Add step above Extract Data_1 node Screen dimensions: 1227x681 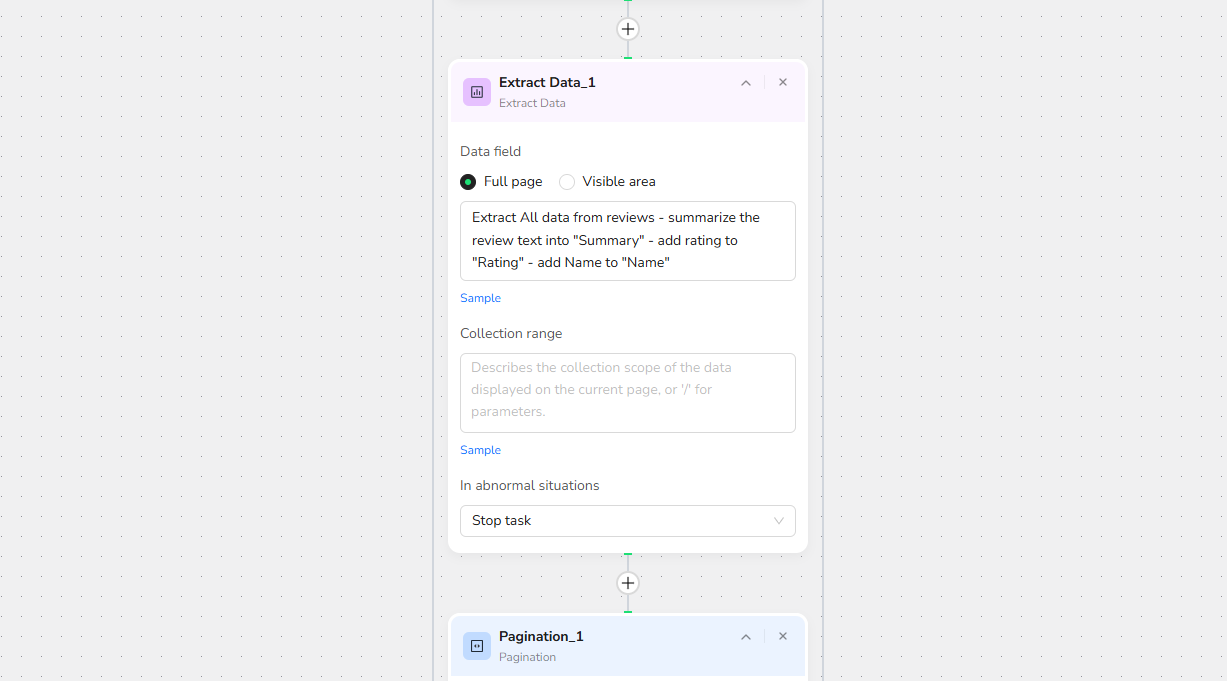[x=628, y=29]
